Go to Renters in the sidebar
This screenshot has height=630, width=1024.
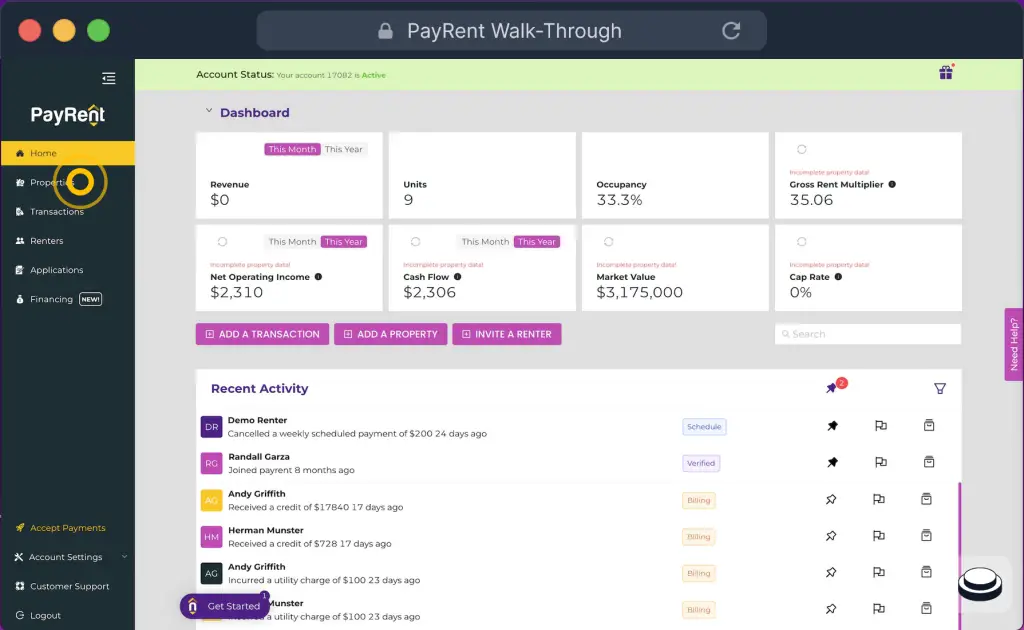point(46,241)
